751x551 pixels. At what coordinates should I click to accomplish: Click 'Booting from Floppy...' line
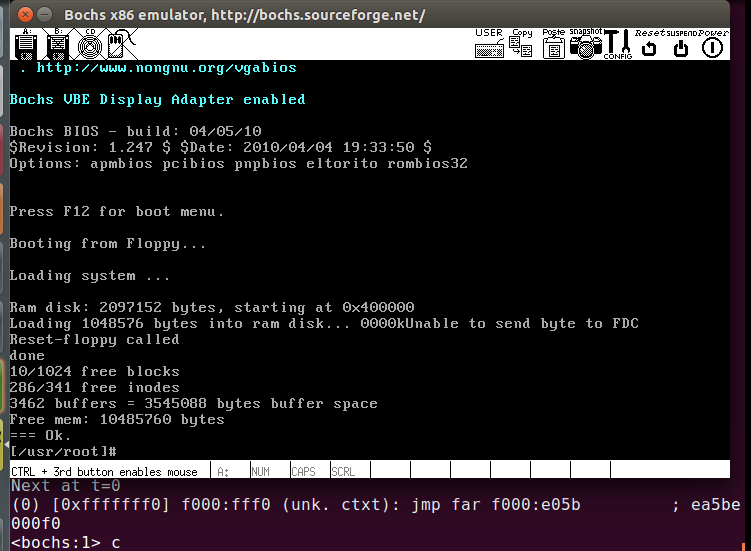(x=108, y=243)
